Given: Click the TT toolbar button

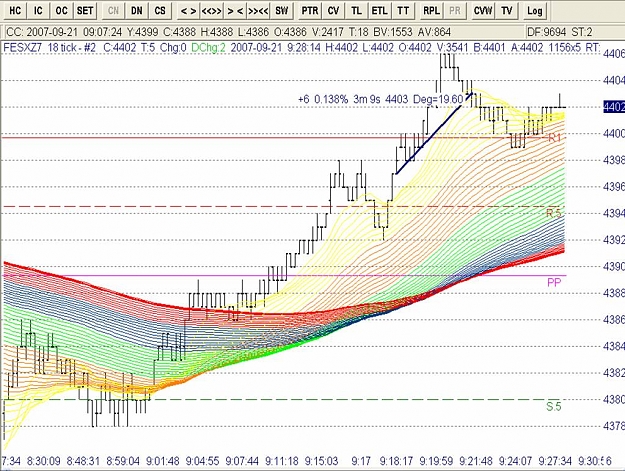Looking at the screenshot, I should (403, 10).
